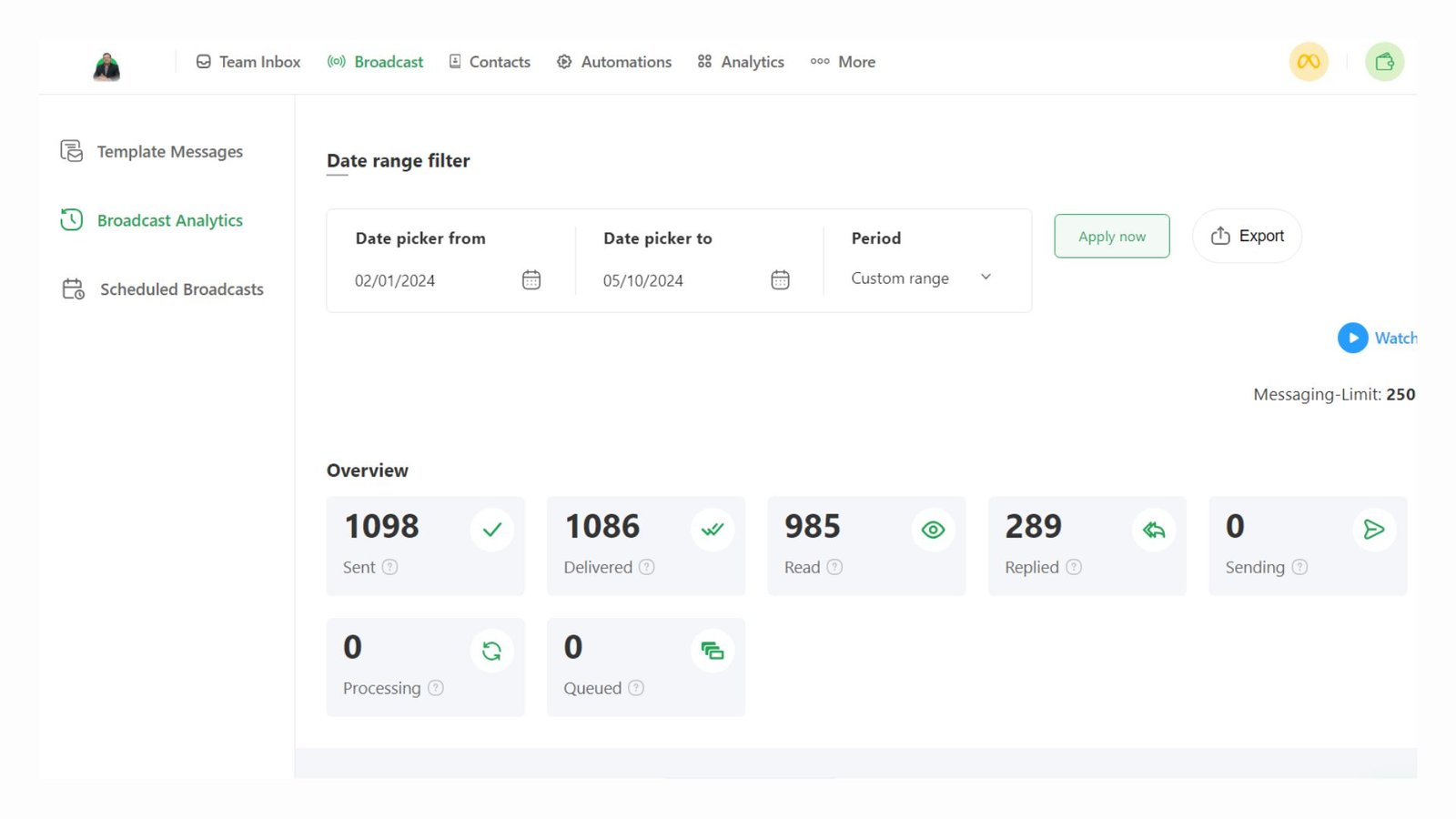
Task: Click the refresh icon on Processing card
Action: pos(491,651)
